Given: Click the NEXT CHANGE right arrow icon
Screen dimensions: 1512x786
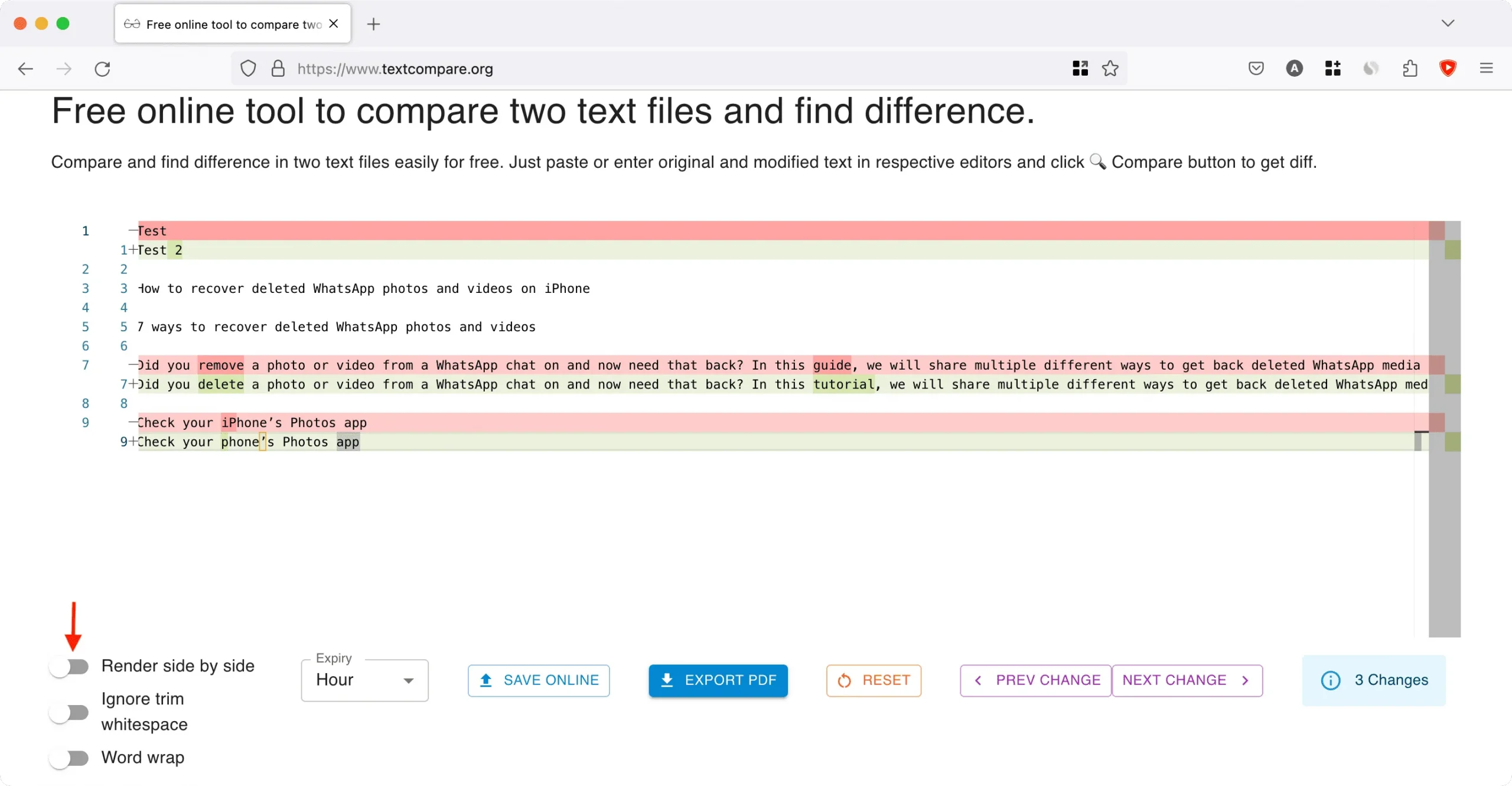Looking at the screenshot, I should tap(1246, 680).
